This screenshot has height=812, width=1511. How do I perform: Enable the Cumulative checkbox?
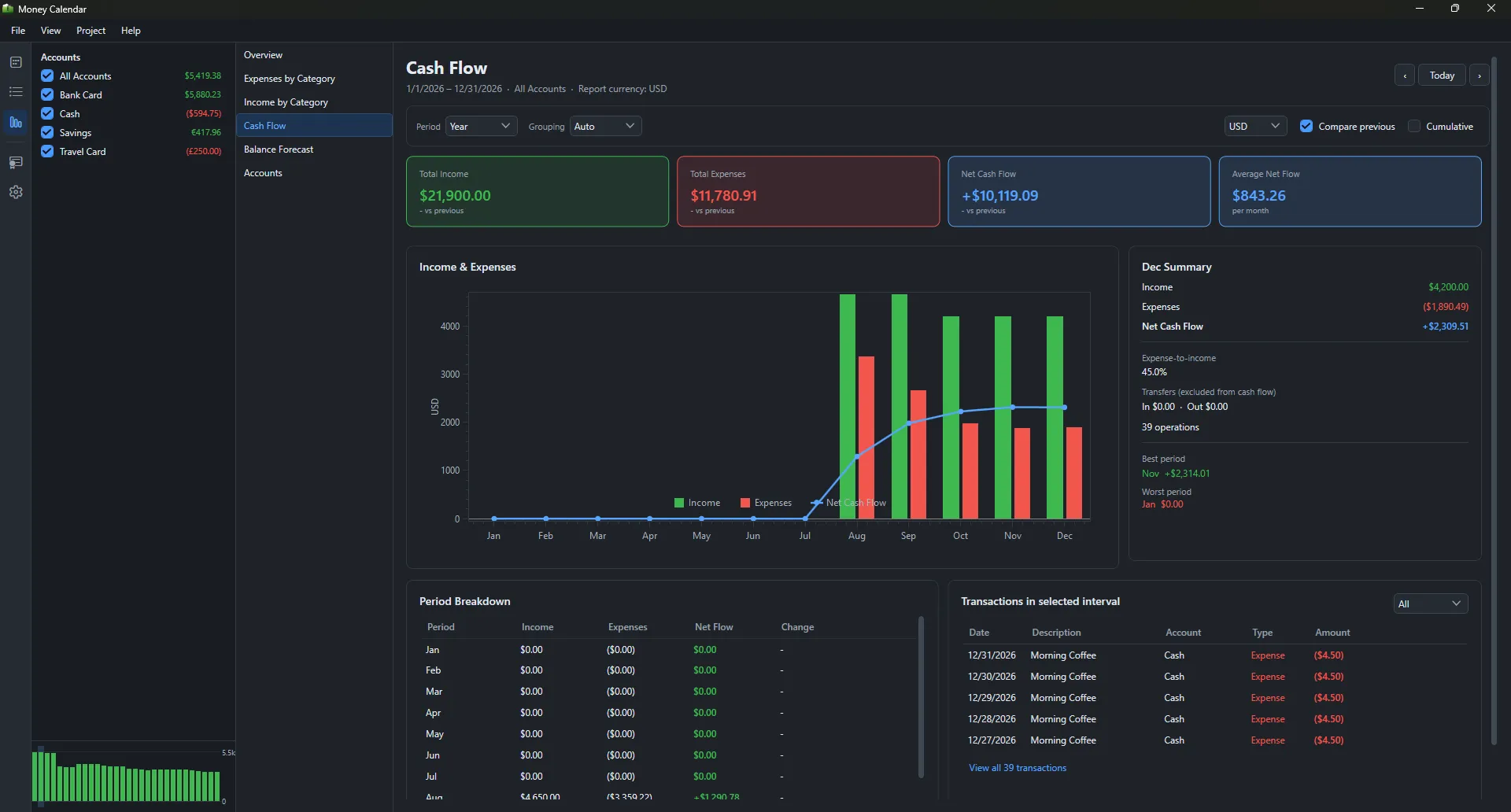pyautogui.click(x=1414, y=126)
